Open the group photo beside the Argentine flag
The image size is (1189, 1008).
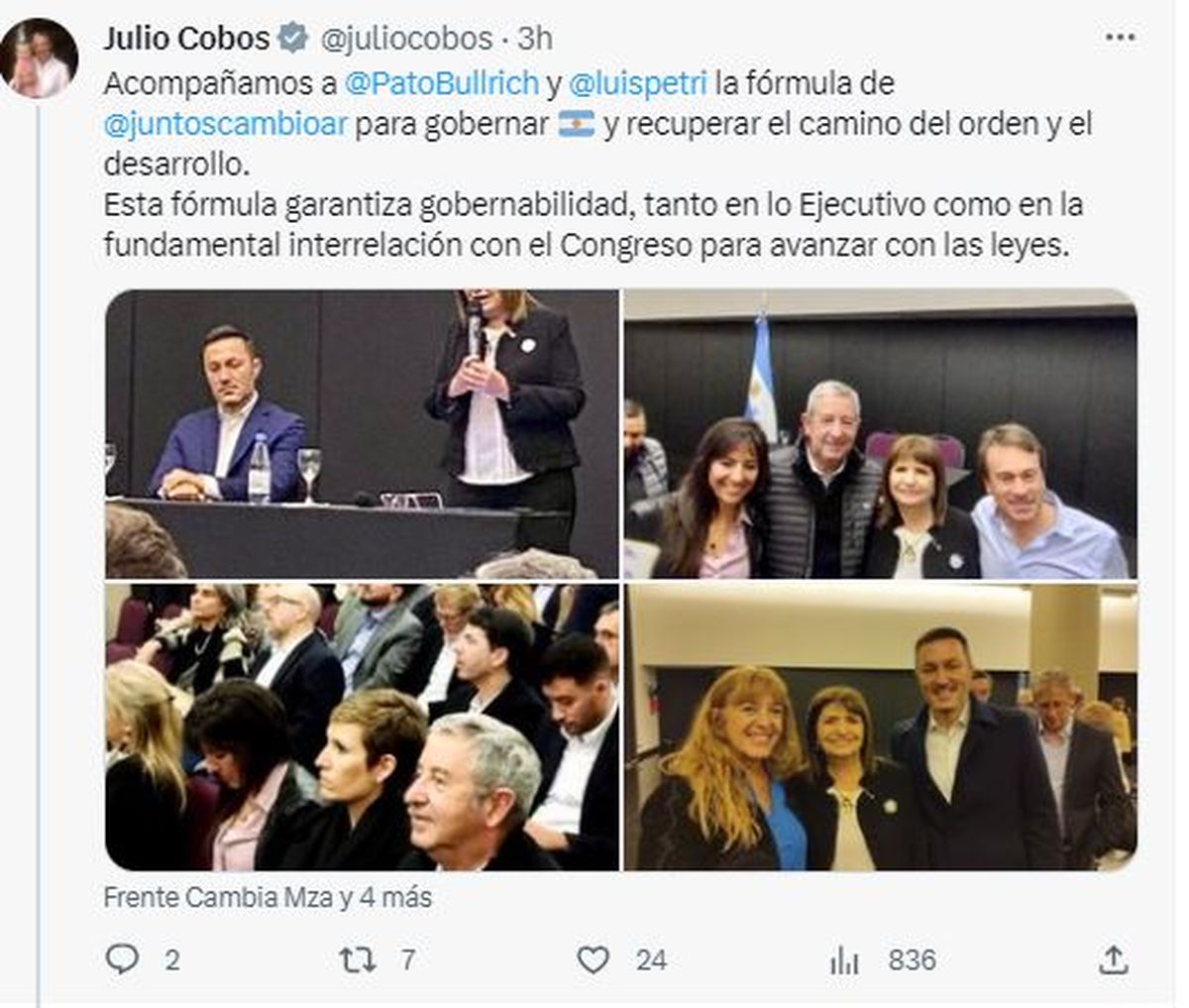click(x=881, y=434)
